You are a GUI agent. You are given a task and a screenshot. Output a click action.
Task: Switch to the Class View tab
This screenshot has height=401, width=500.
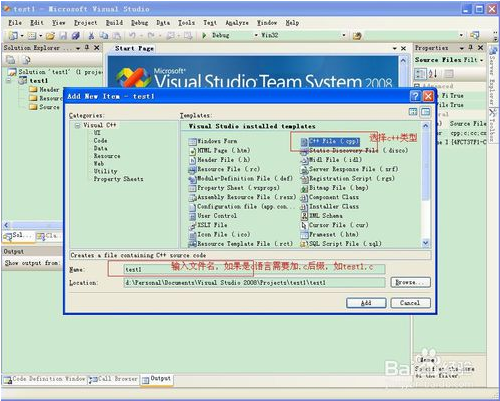pos(48,236)
